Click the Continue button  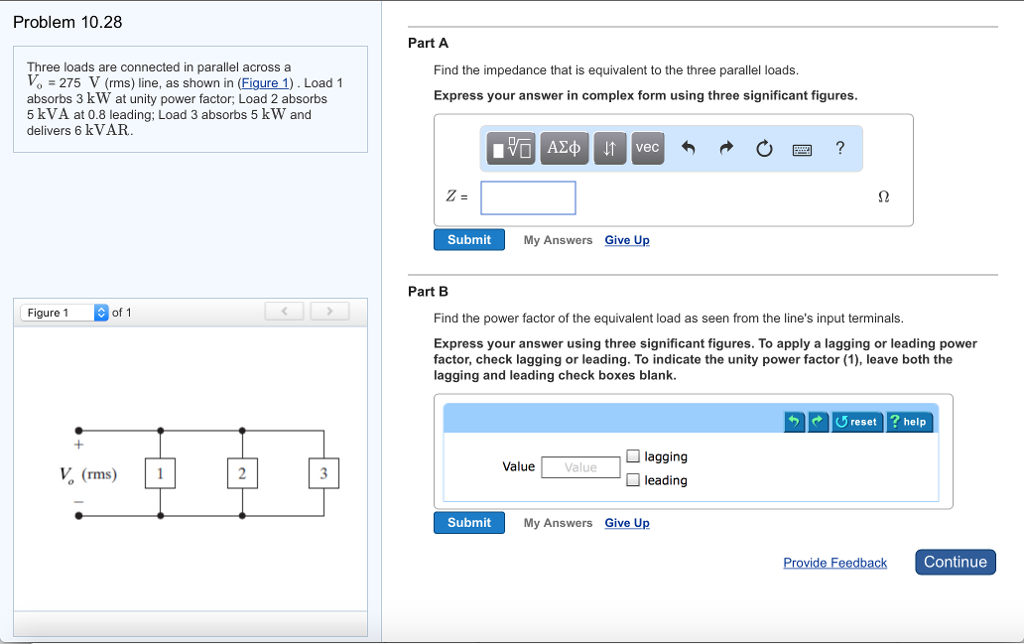pyautogui.click(x=954, y=562)
